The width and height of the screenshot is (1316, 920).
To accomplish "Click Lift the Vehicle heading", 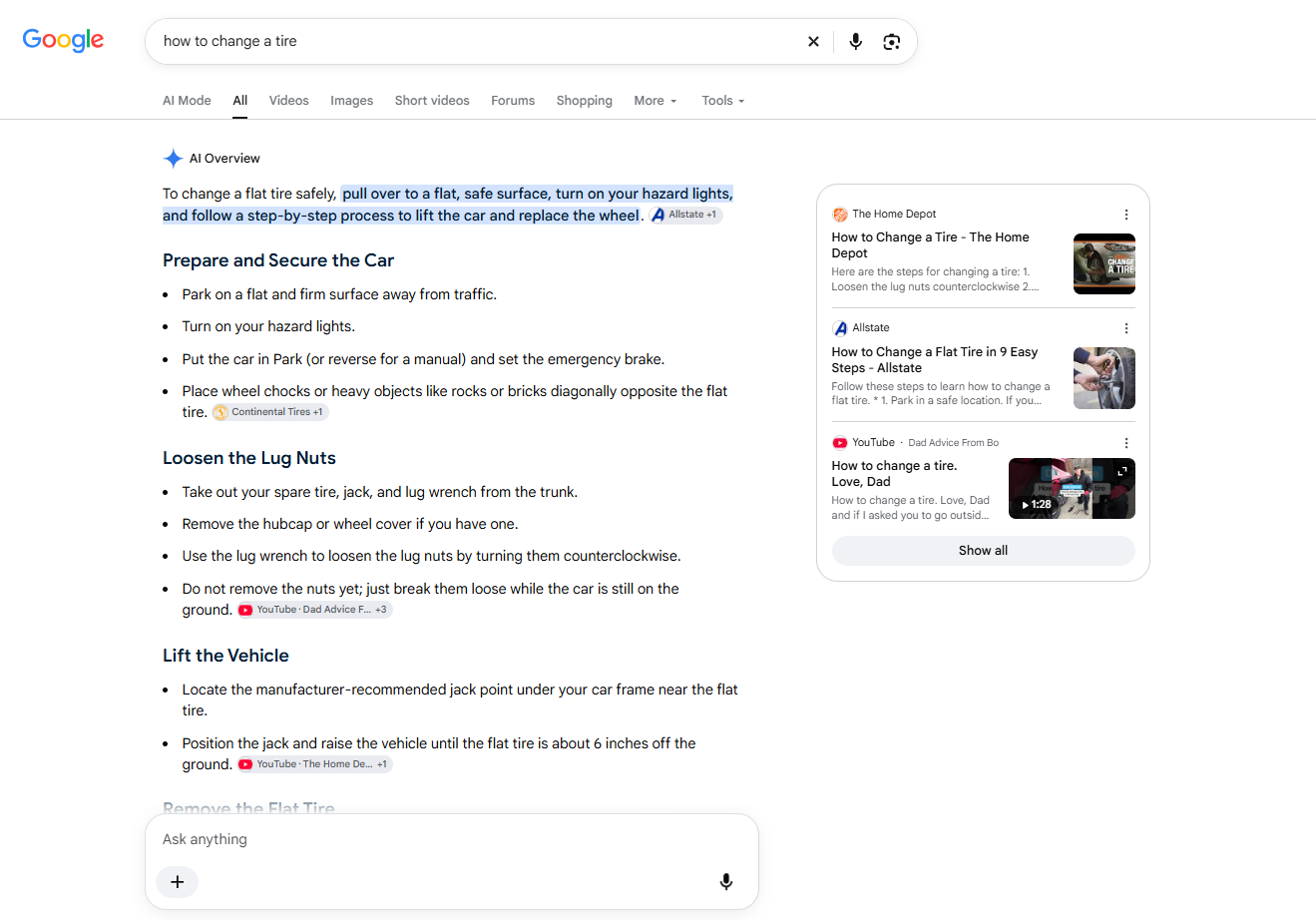I will click(225, 656).
